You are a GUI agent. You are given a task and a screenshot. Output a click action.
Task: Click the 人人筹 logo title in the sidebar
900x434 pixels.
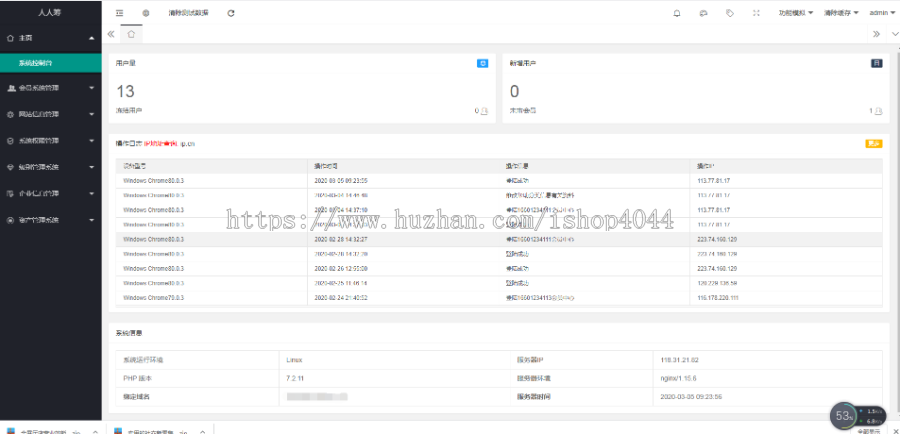pos(49,13)
